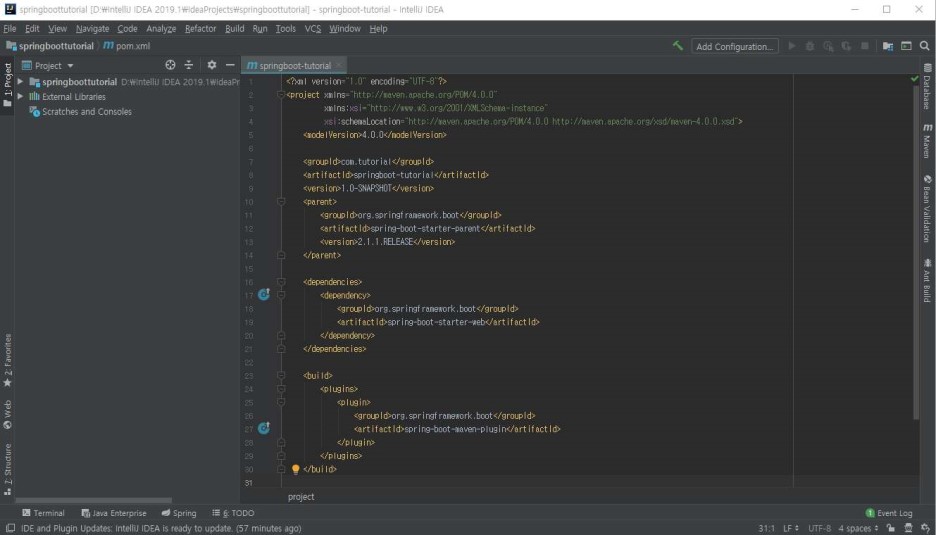Click the tool window quick access icon

tap(10, 528)
